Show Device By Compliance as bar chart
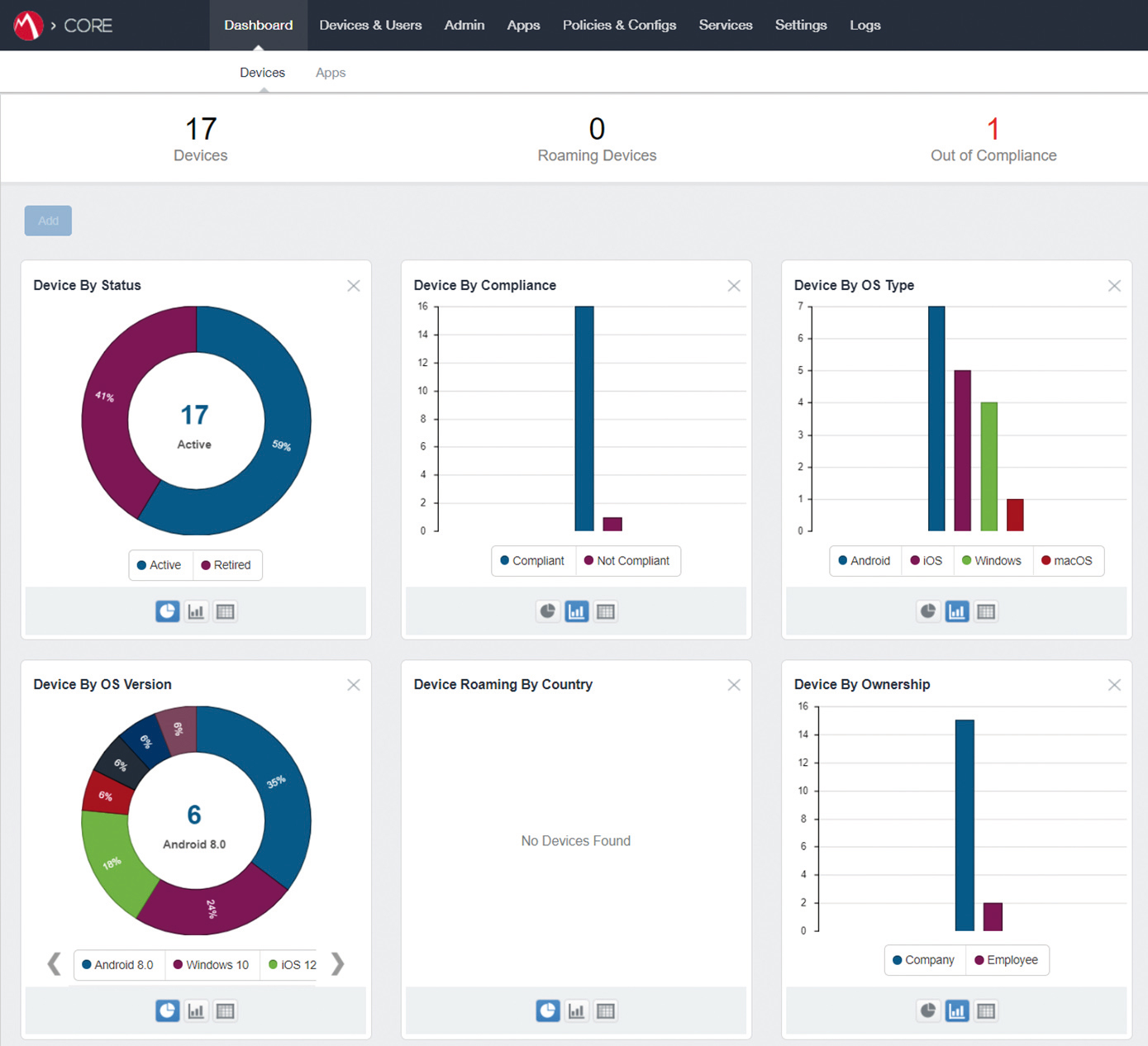Image resolution: width=1148 pixels, height=1046 pixels. click(577, 611)
